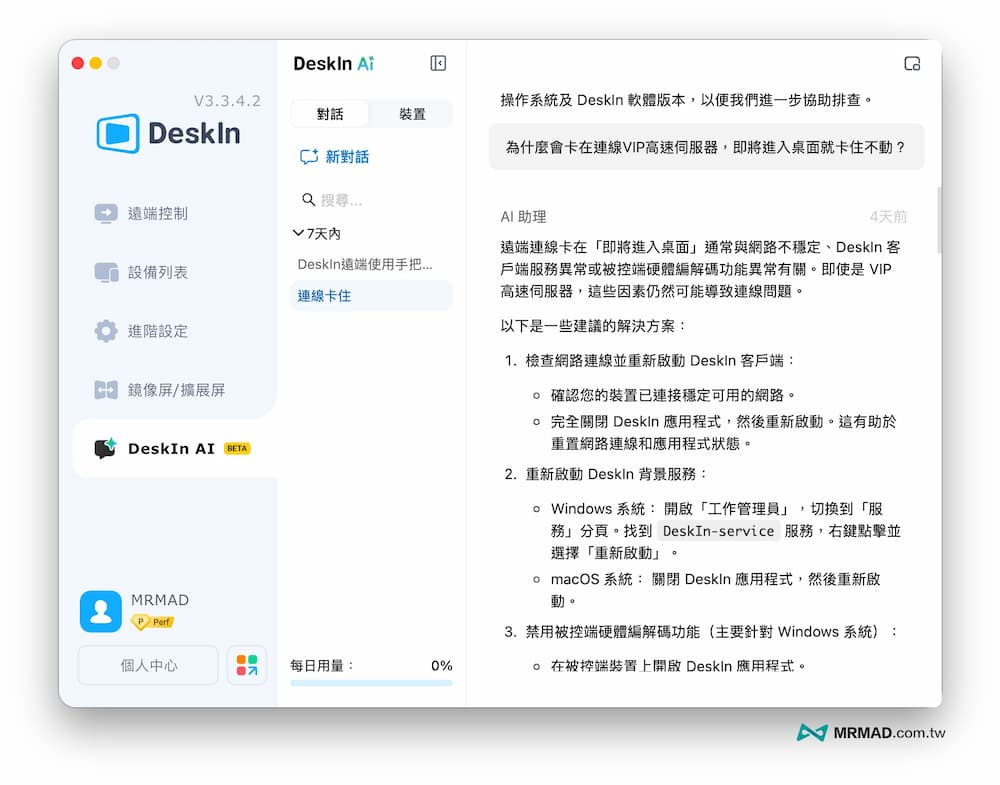Click the 每日用量 usage progress bar
The height and width of the screenshot is (785, 1000).
[x=370, y=682]
